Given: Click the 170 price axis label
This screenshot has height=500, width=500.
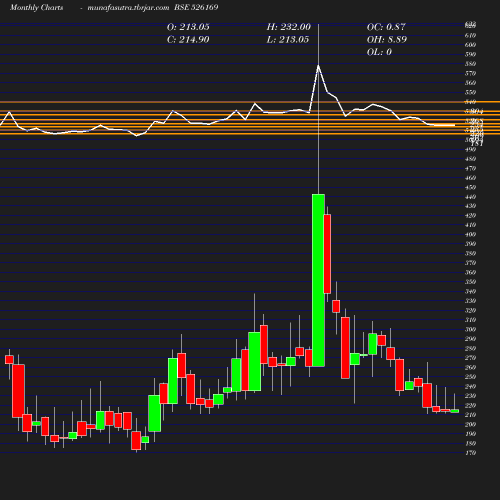Looking at the screenshot, I should tap(470, 453).
